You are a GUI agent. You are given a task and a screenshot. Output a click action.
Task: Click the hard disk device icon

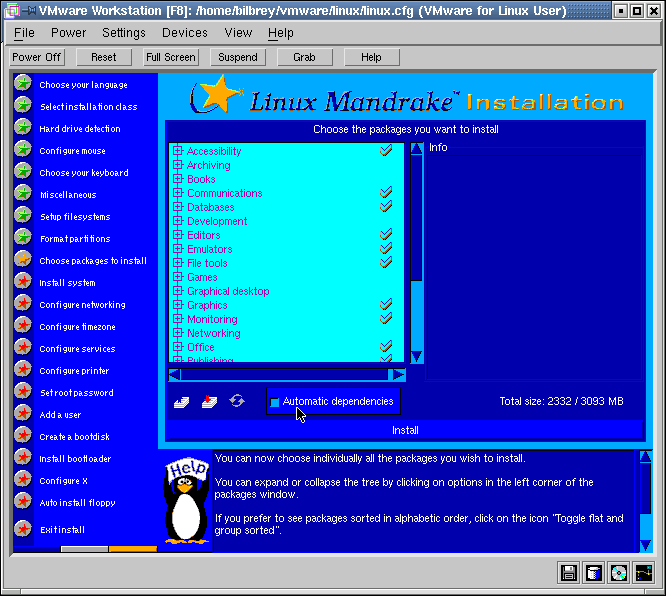(594, 573)
